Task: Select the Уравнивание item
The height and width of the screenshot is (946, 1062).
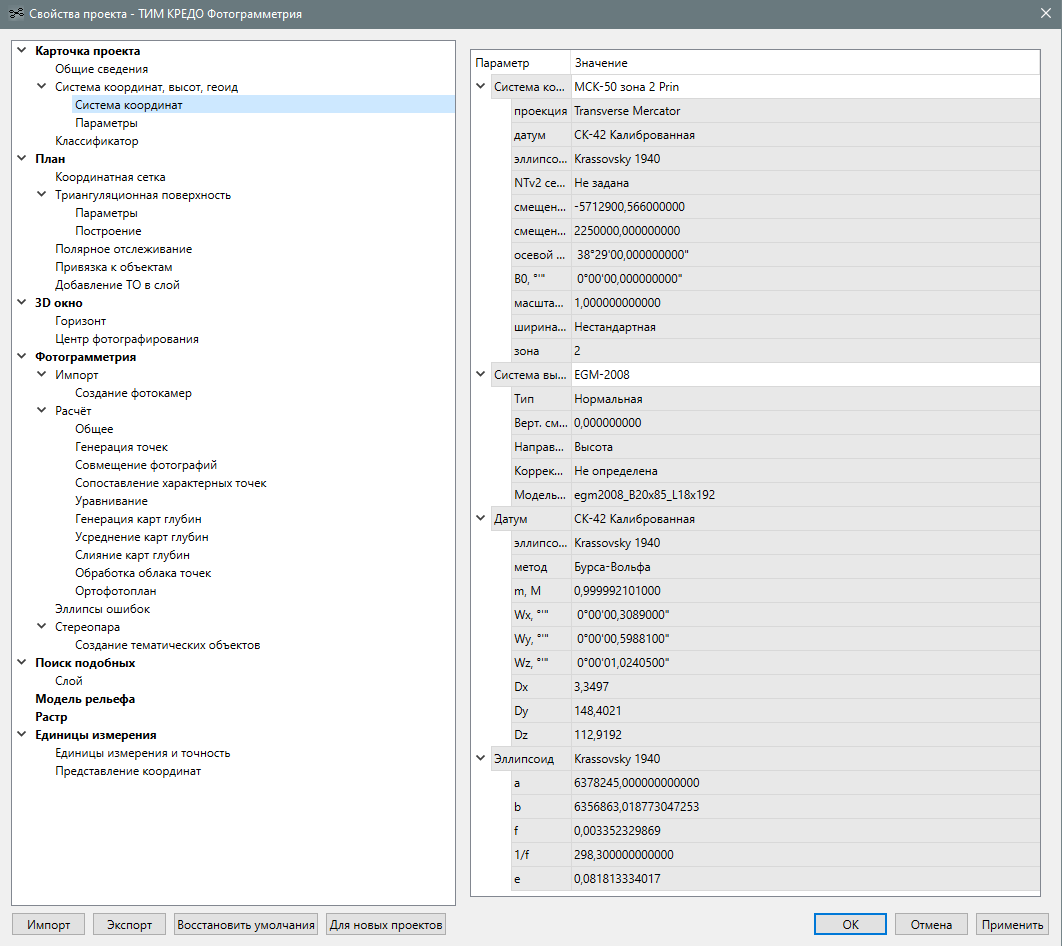Action: pyautogui.click(x=111, y=501)
